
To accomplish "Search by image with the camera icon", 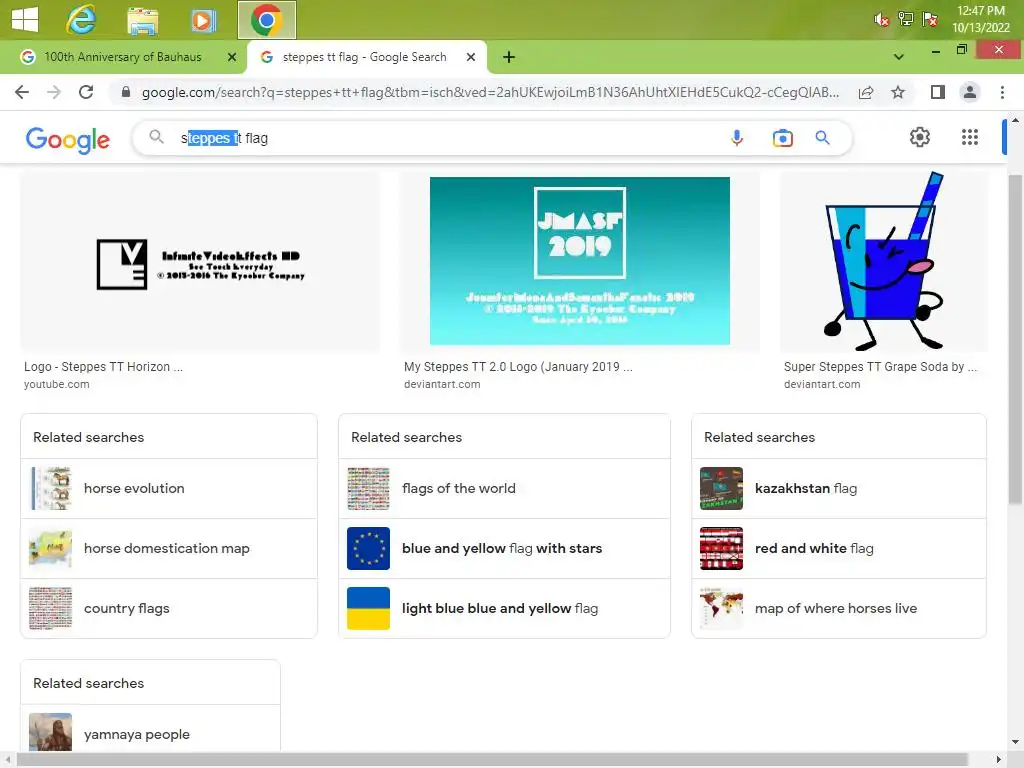I will pyautogui.click(x=782, y=138).
